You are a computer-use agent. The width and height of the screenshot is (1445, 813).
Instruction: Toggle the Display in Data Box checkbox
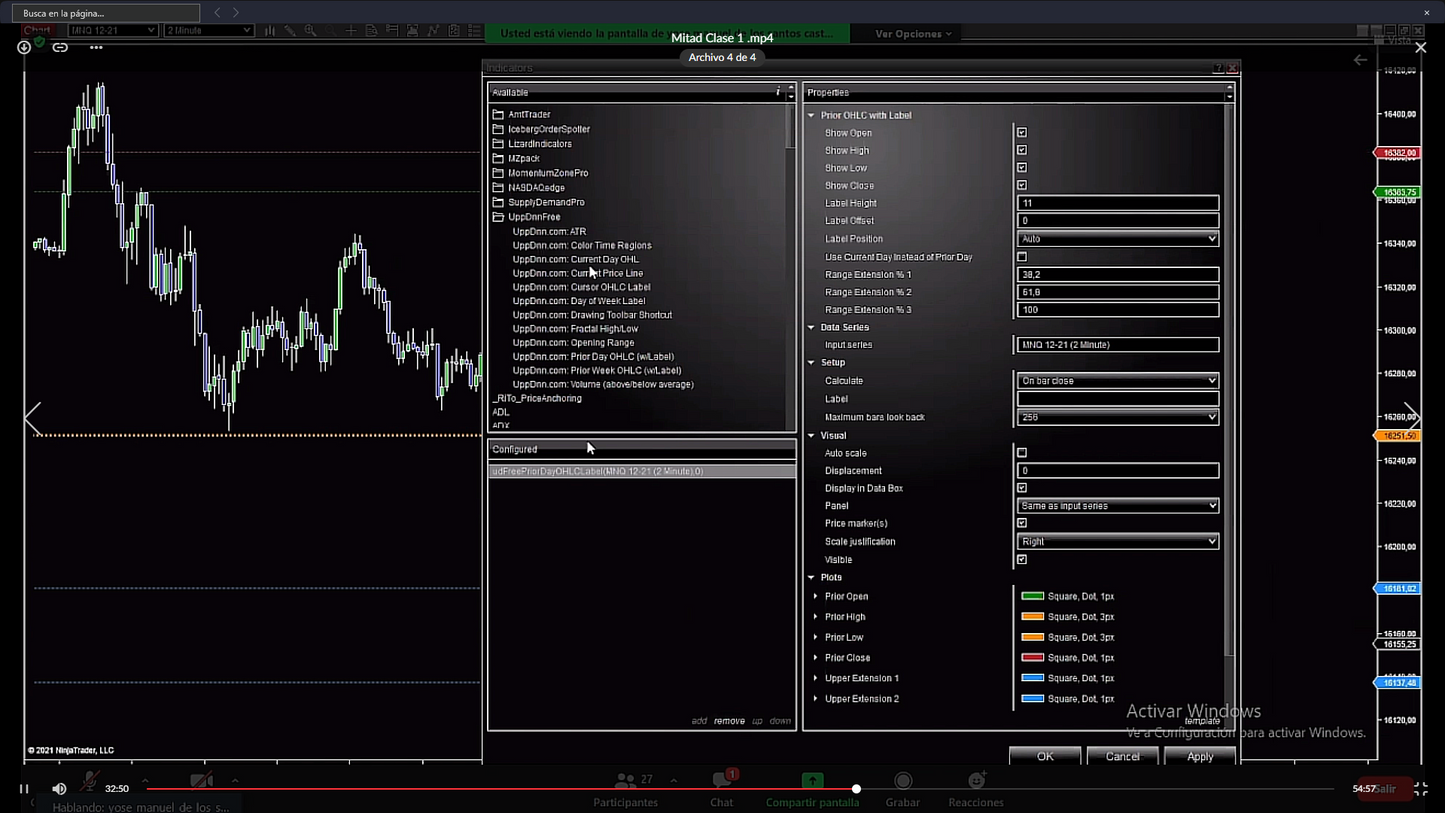[1022, 488]
